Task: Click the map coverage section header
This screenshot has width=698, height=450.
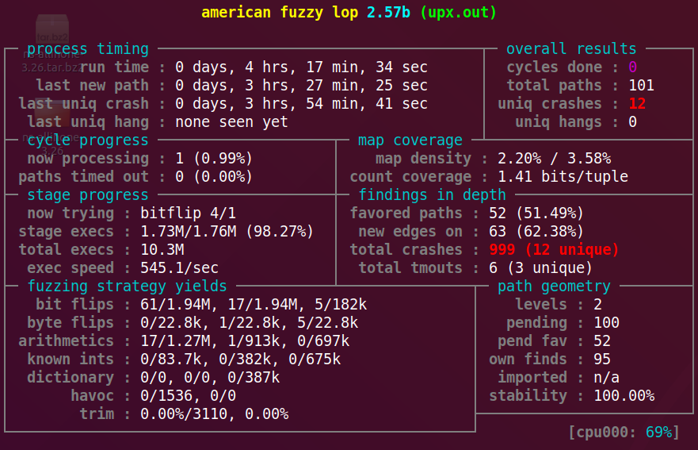Action: click(410, 140)
